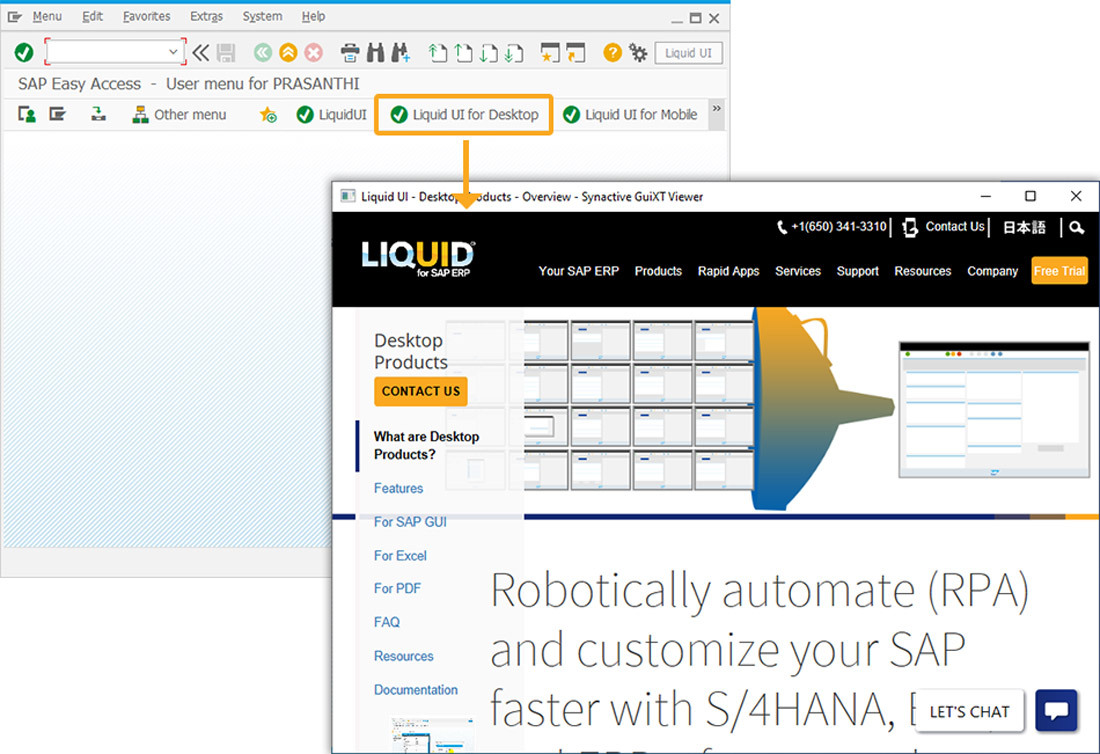This screenshot has height=754, width=1100.
Task: Open the Features sidebar link
Action: [x=398, y=488]
